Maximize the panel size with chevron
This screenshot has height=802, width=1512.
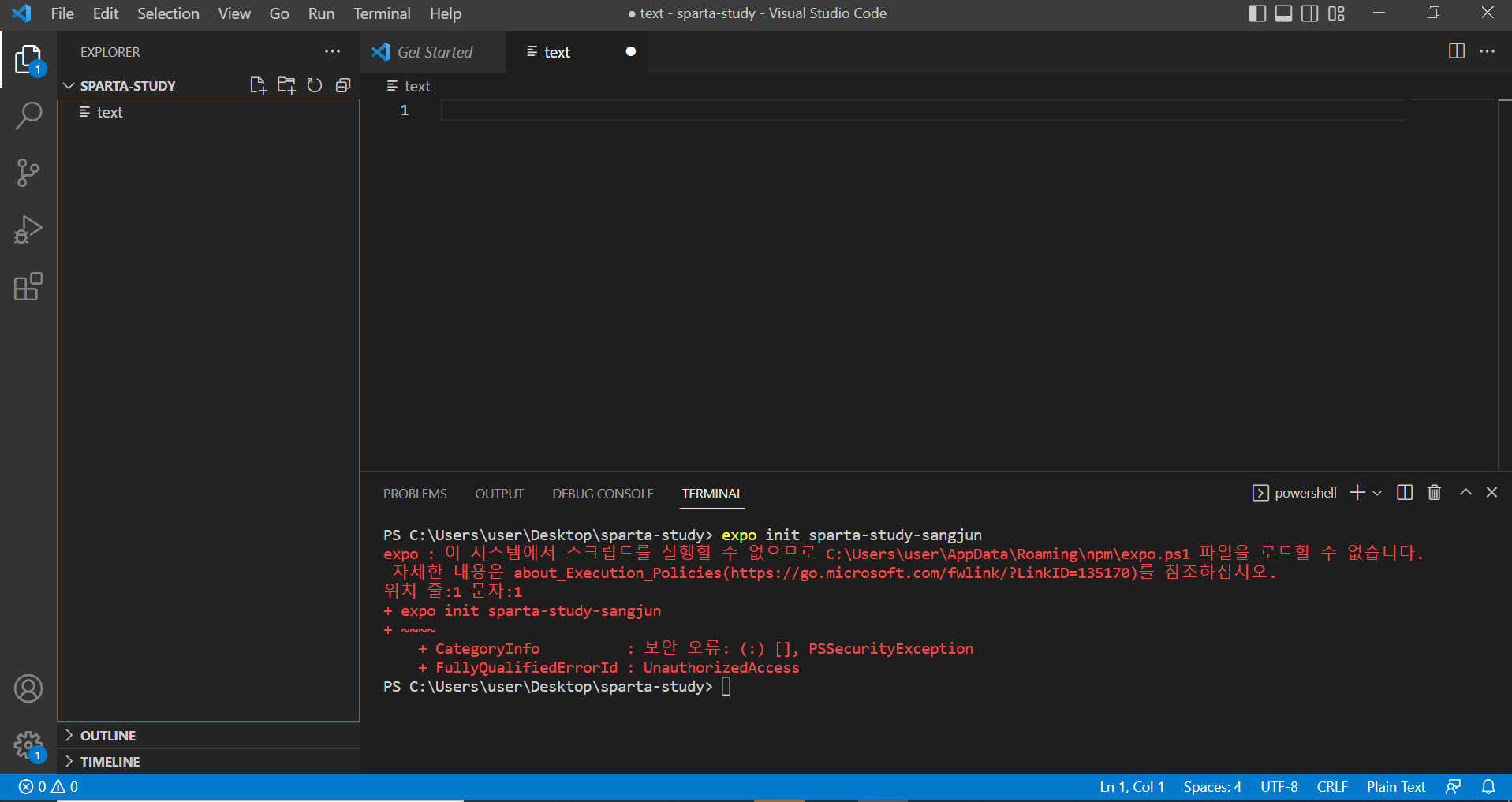point(1465,493)
